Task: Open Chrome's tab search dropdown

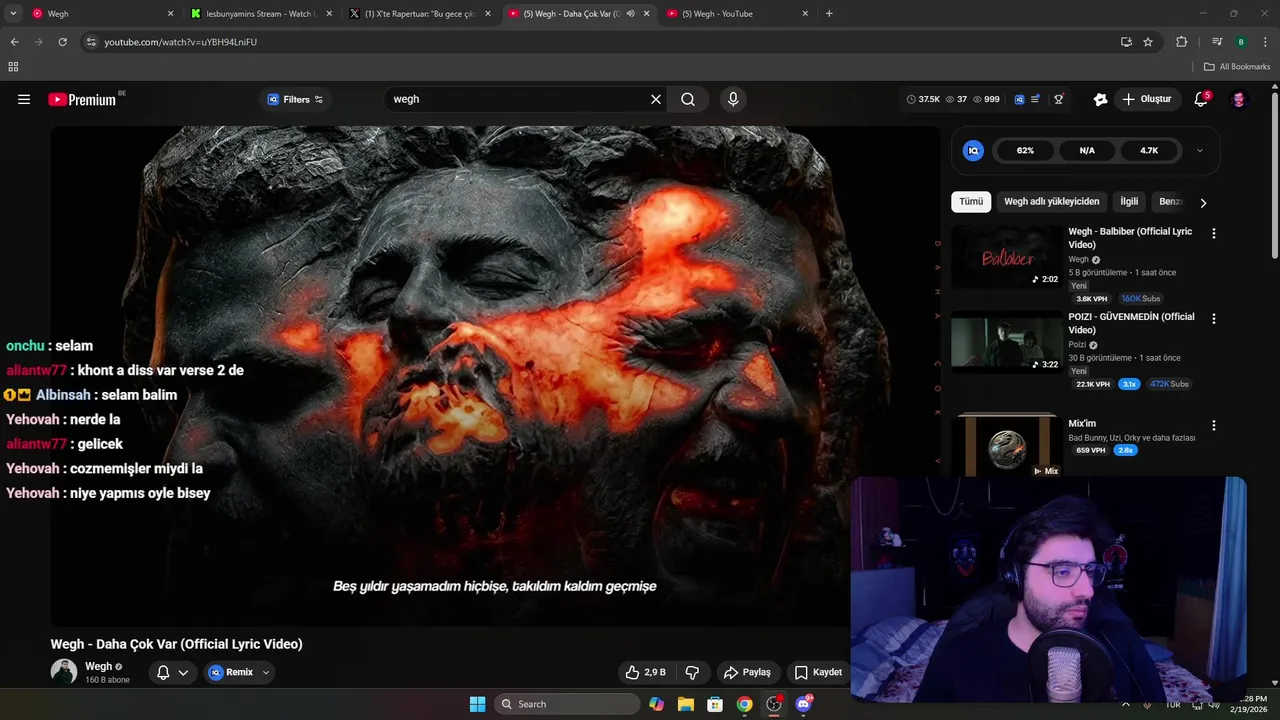Action: click(x=13, y=14)
